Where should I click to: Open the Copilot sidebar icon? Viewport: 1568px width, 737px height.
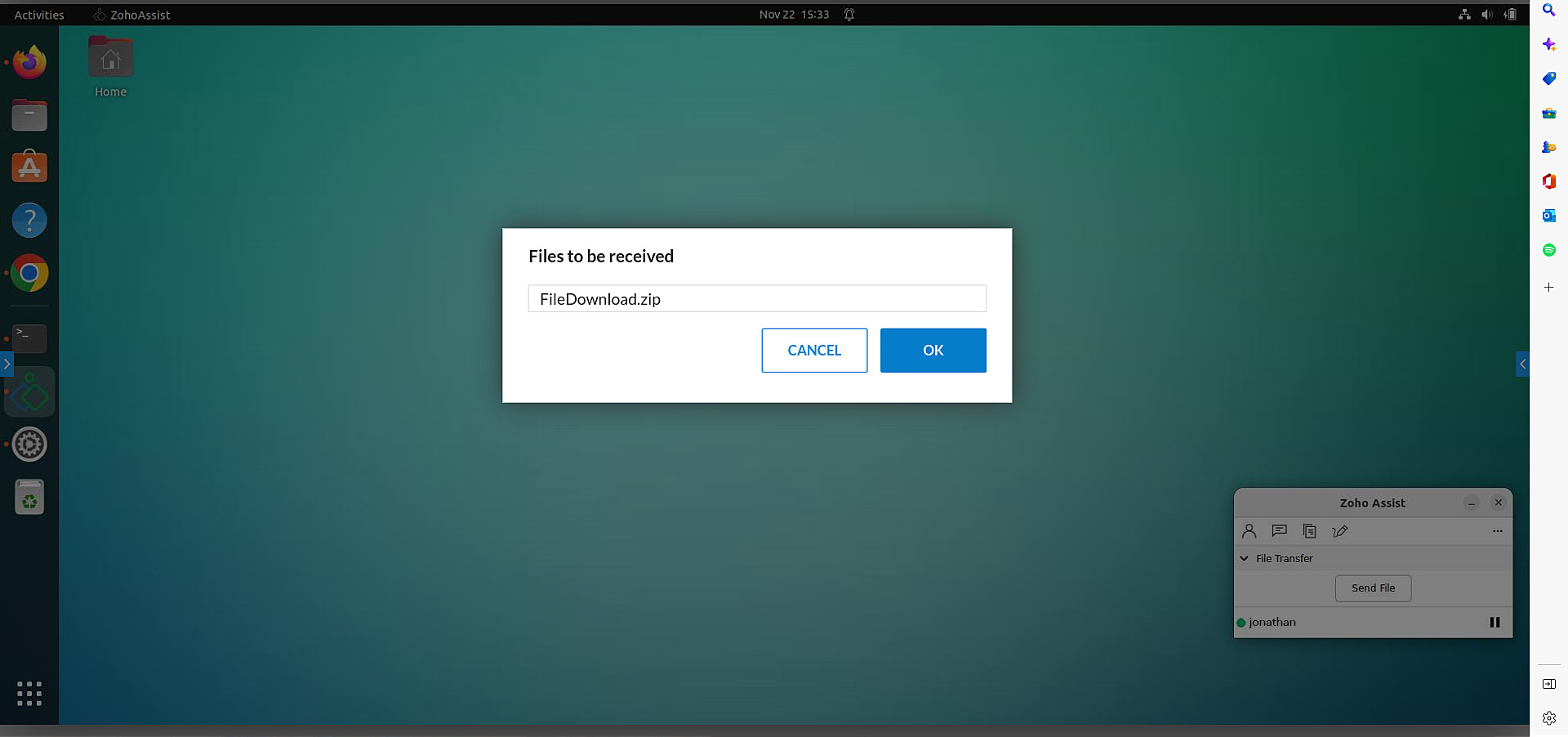[x=1548, y=44]
